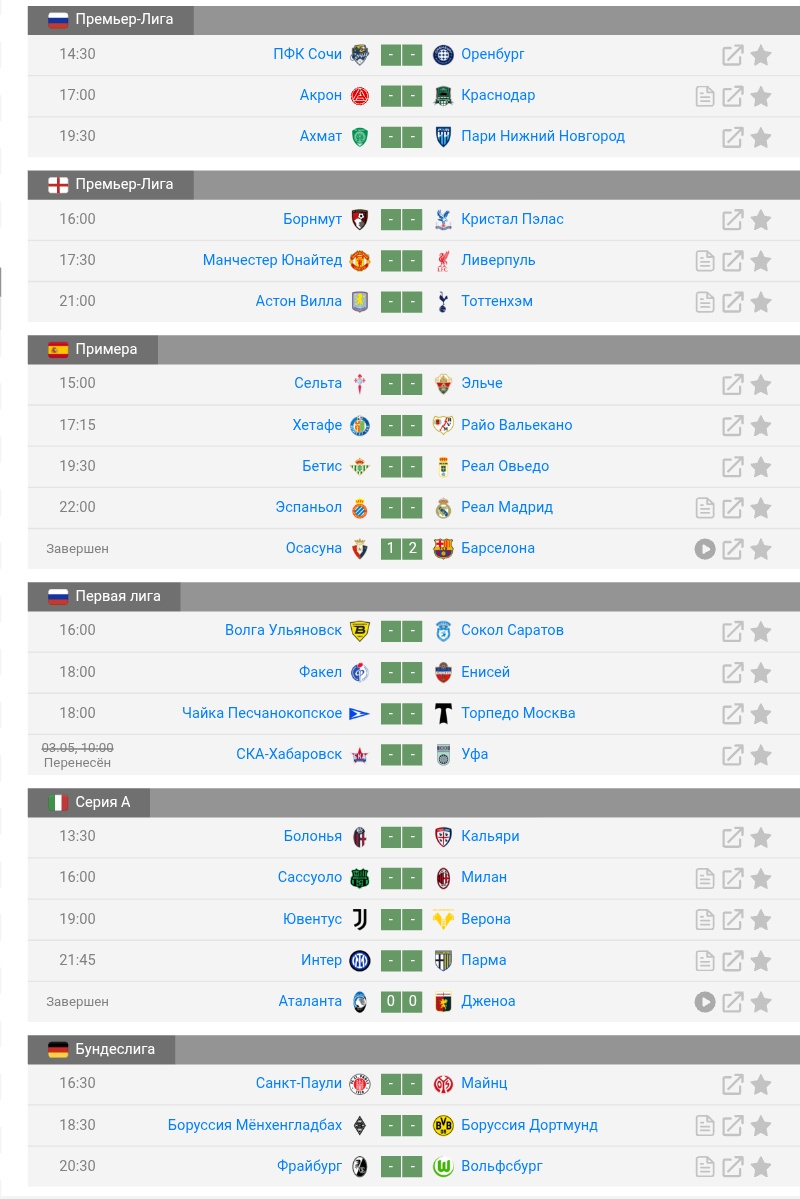Open external link for Факел vs Енисей

[733, 673]
